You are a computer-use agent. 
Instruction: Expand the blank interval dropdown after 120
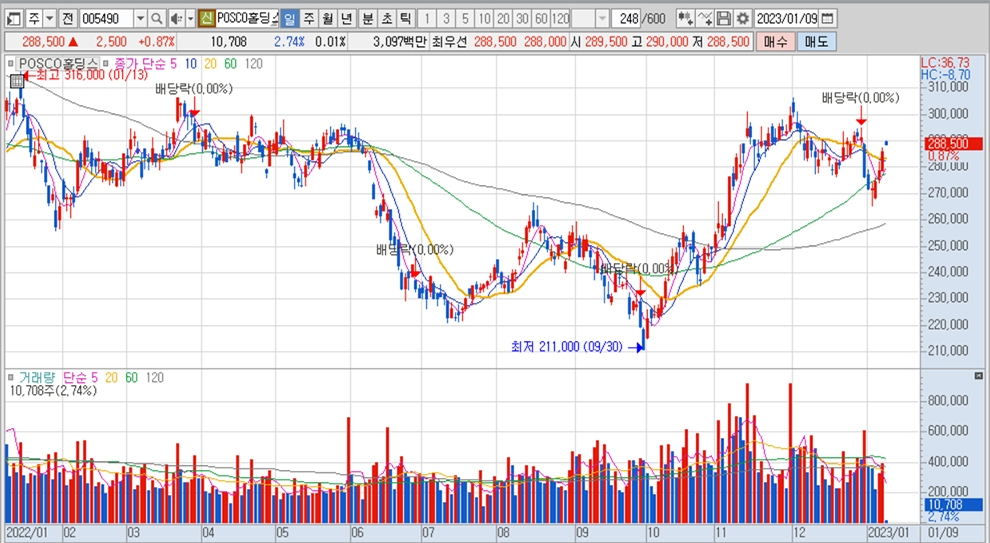[x=601, y=19]
